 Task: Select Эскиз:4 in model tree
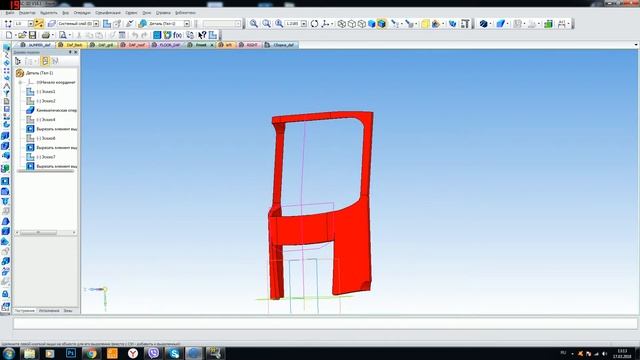click(x=46, y=120)
